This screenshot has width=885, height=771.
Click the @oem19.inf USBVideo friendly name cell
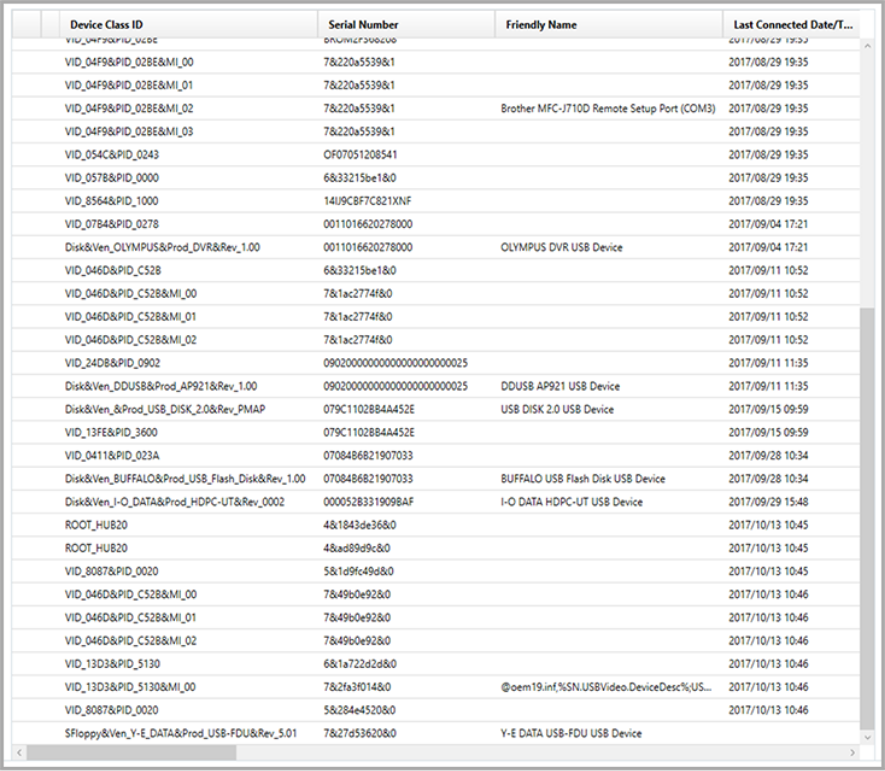pyautogui.click(x=607, y=687)
